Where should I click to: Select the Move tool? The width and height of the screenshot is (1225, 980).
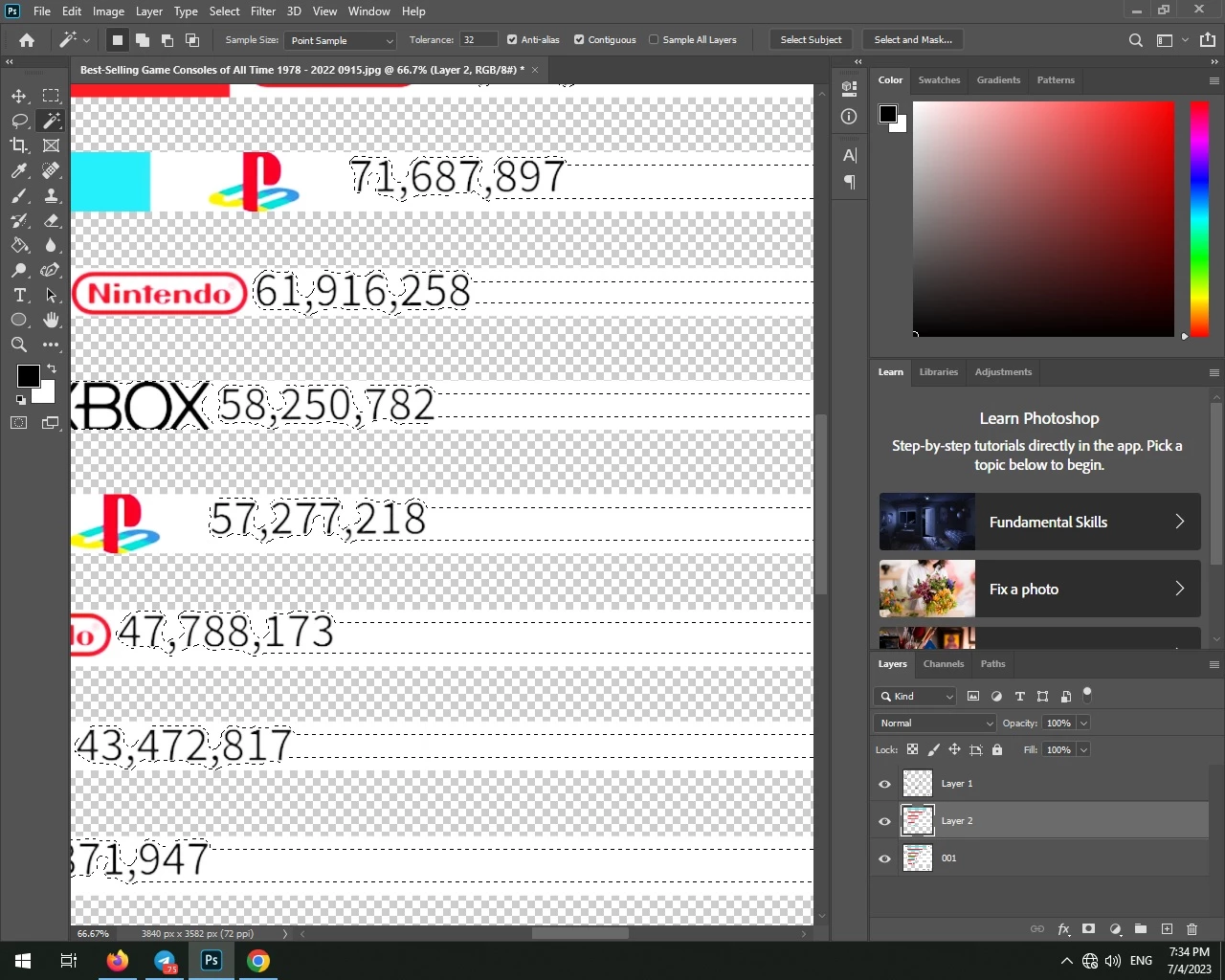click(19, 96)
